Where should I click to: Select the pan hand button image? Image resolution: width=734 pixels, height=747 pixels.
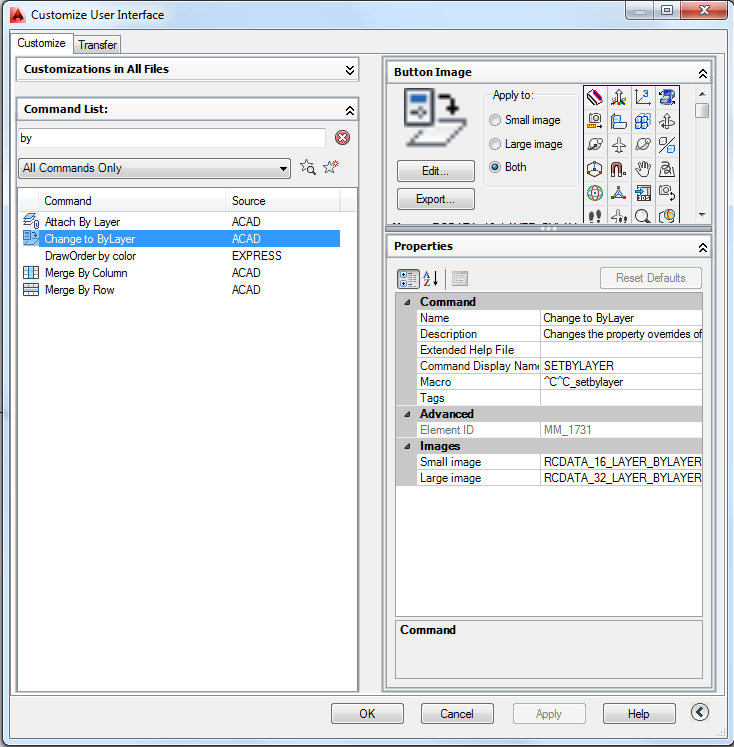(x=643, y=169)
